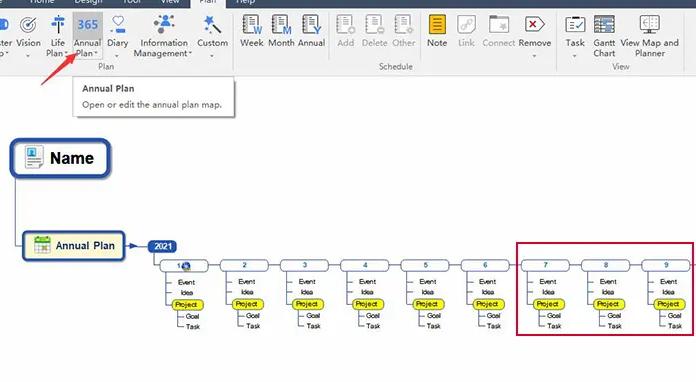Select Goal under month 9
696x382 pixels.
tap(675, 316)
